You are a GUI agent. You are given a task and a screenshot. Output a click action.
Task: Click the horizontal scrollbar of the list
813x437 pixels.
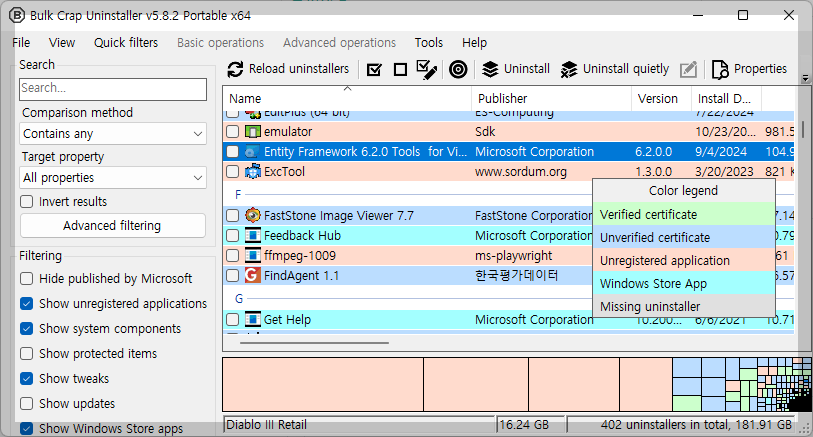pos(314,343)
